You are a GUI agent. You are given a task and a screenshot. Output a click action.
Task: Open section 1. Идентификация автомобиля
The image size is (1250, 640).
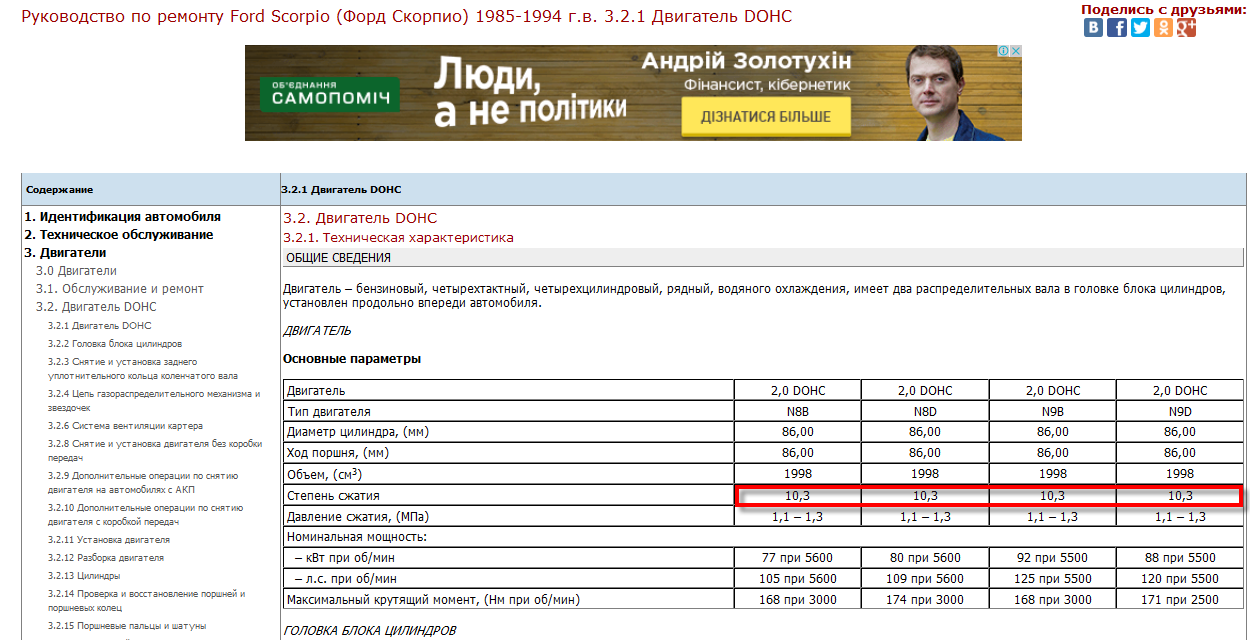tap(123, 216)
